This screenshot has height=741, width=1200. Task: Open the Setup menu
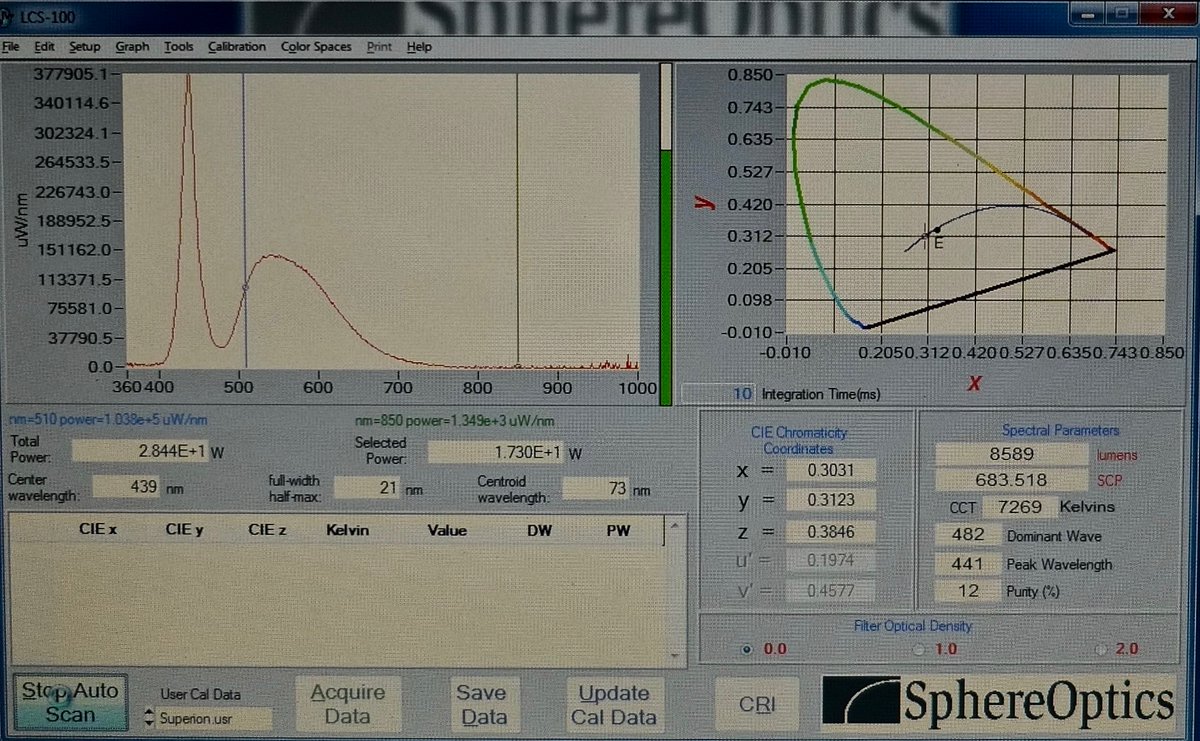85,47
